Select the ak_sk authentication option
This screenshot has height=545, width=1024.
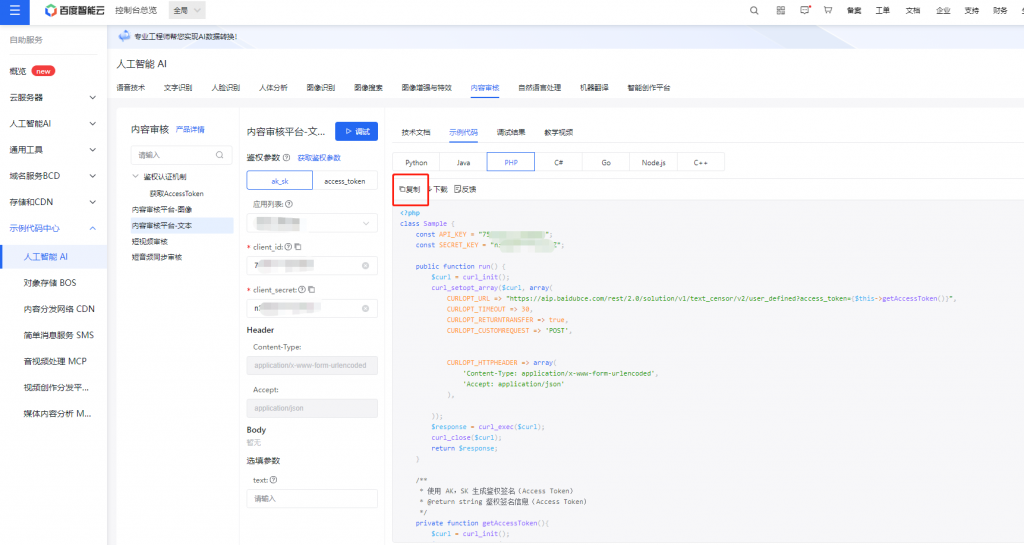279,181
